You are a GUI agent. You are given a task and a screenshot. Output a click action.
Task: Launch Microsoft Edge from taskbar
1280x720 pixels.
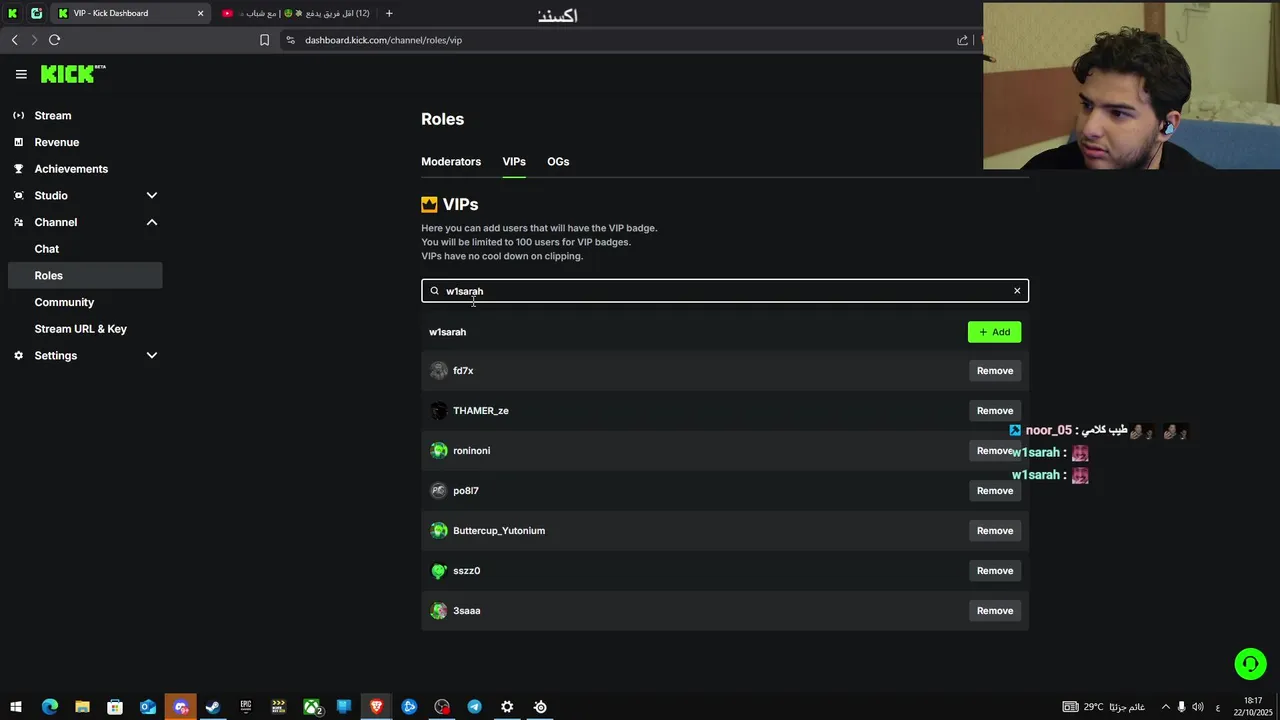50,707
